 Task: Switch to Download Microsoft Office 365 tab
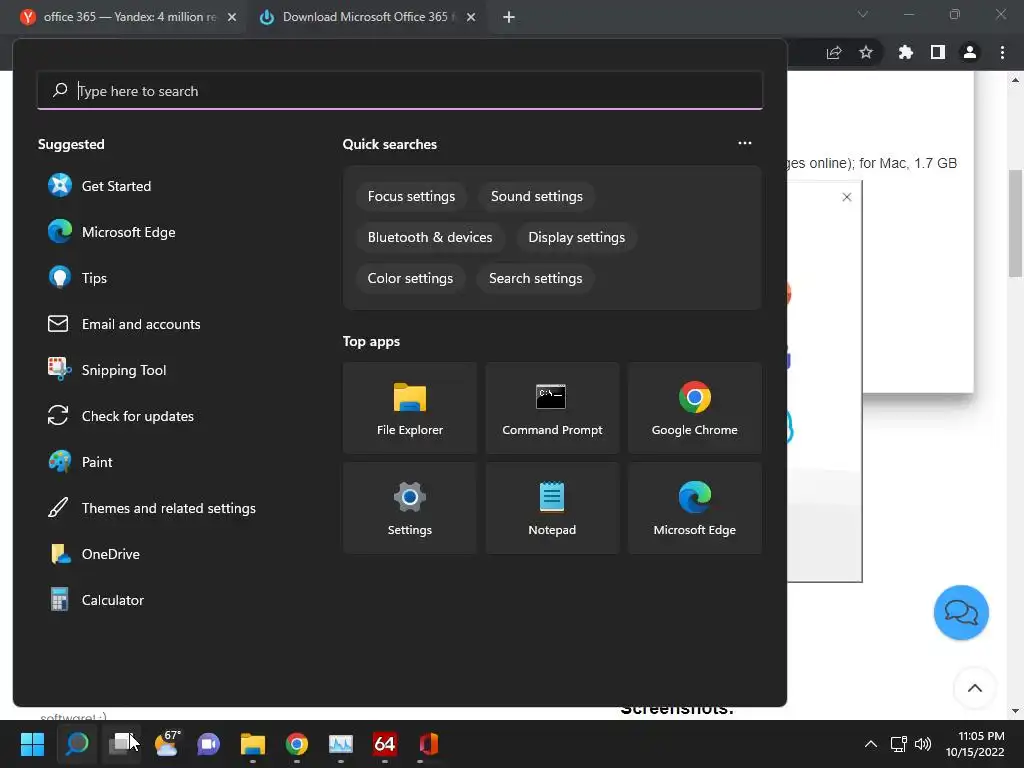(368, 17)
